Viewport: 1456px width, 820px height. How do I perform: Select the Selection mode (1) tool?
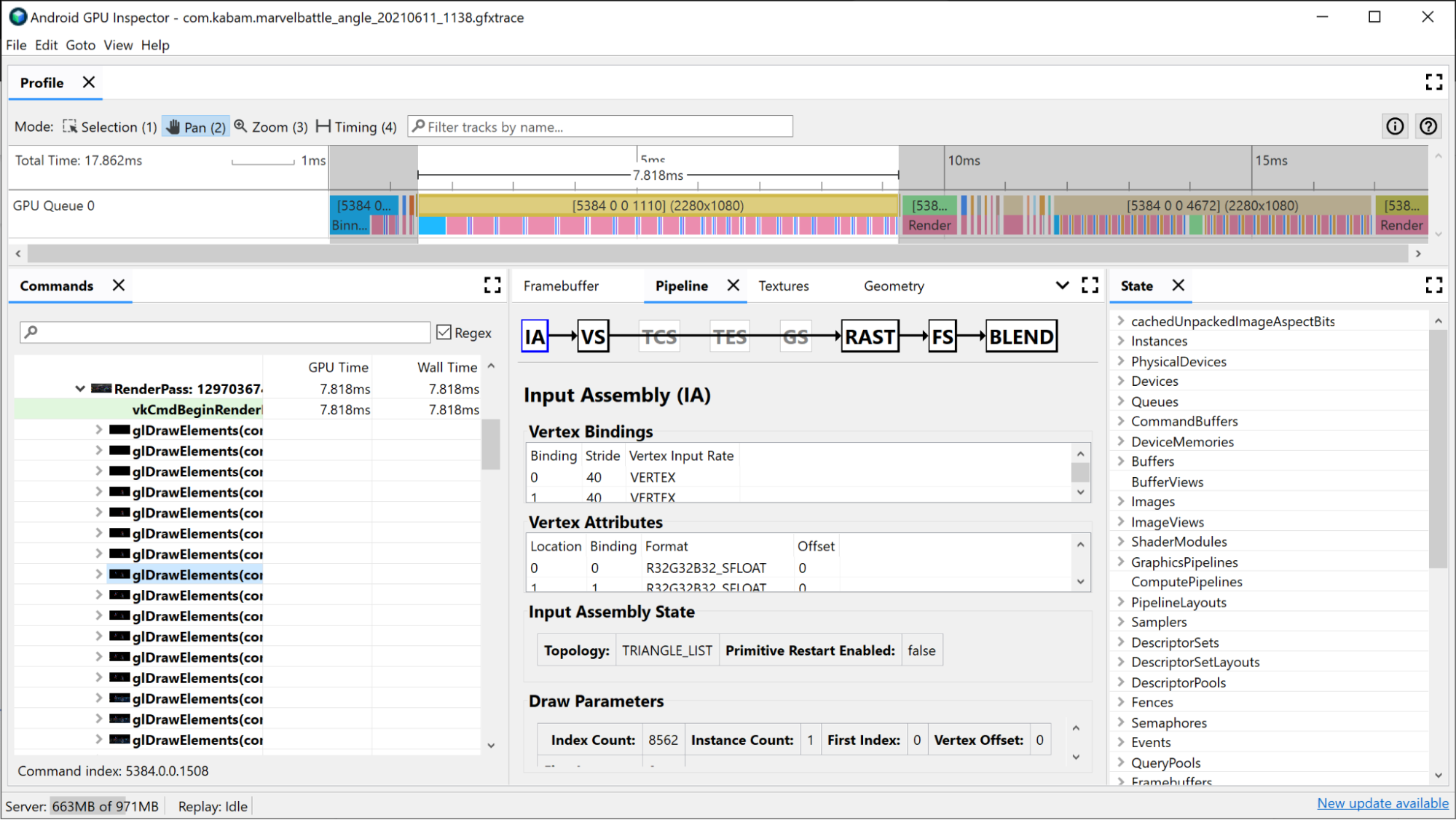click(108, 126)
